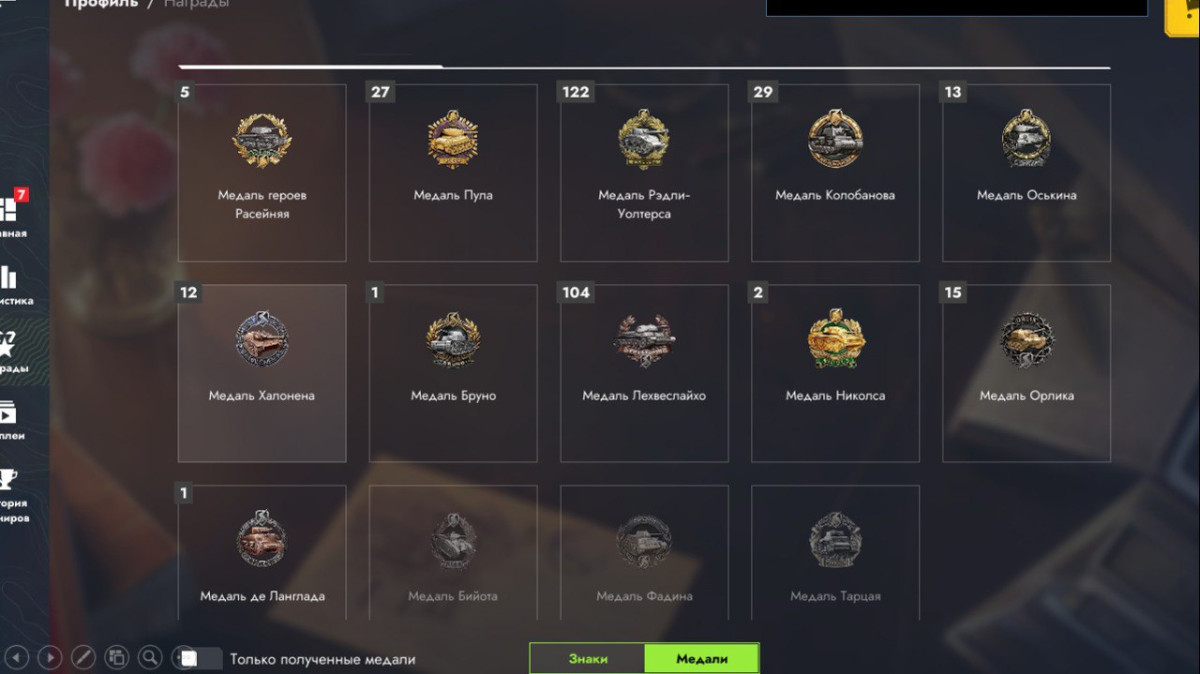Select the Медаль Лехвеслайхо medal
Image resolution: width=1200 pixels, height=674 pixels.
click(x=644, y=373)
